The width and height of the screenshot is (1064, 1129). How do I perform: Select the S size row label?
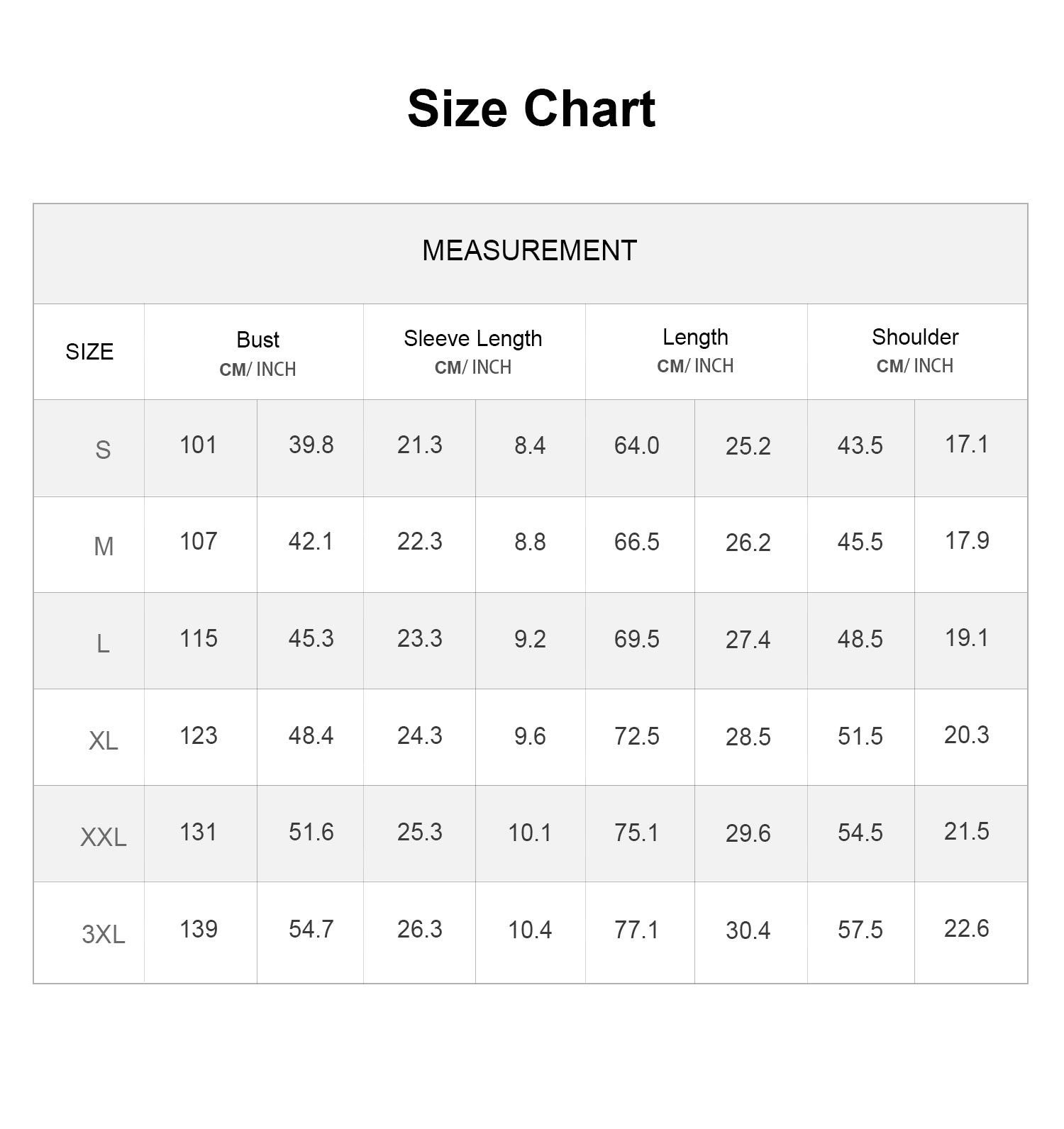tap(103, 450)
